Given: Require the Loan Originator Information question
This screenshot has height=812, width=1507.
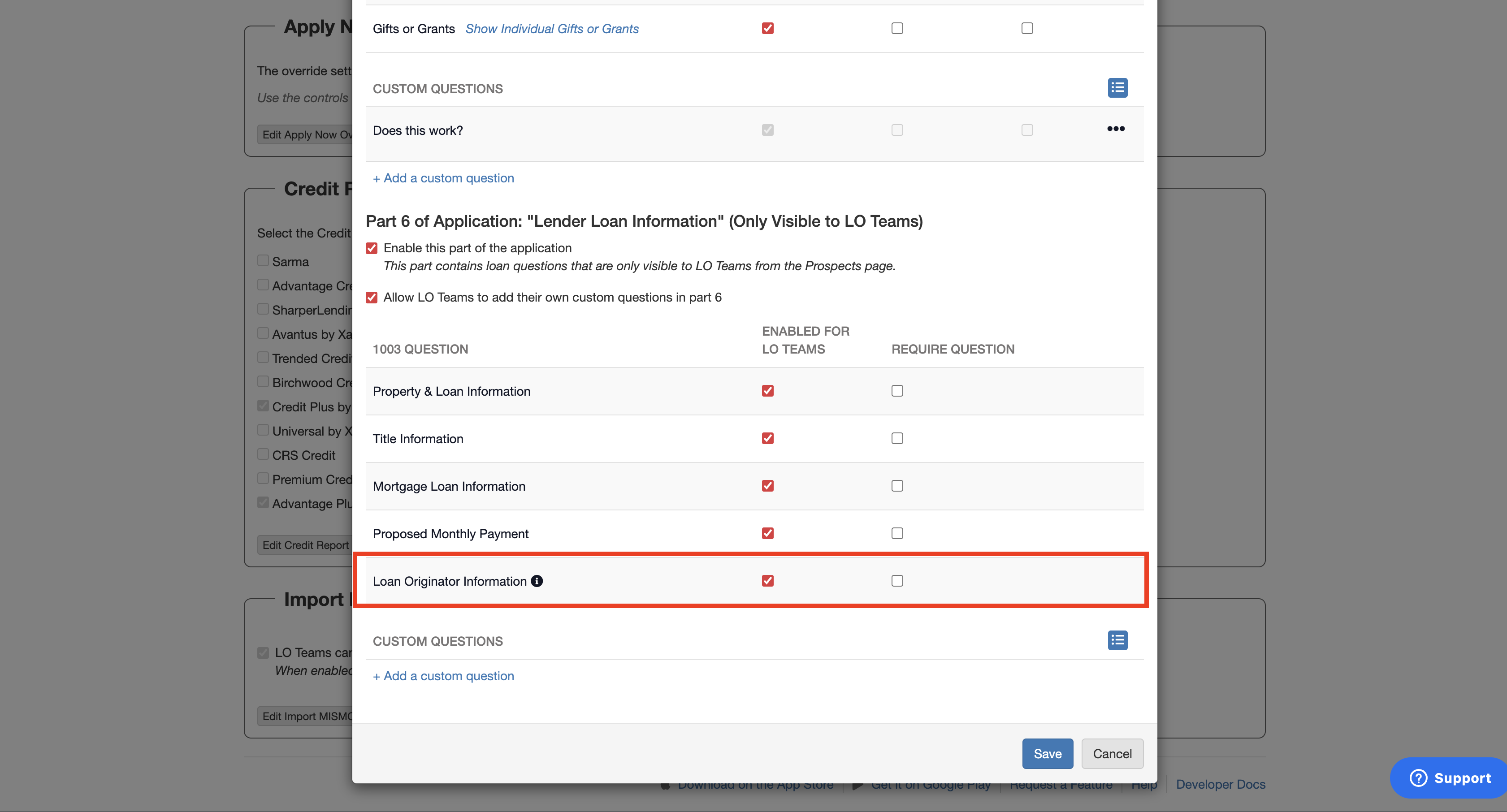Looking at the screenshot, I should pos(897,581).
